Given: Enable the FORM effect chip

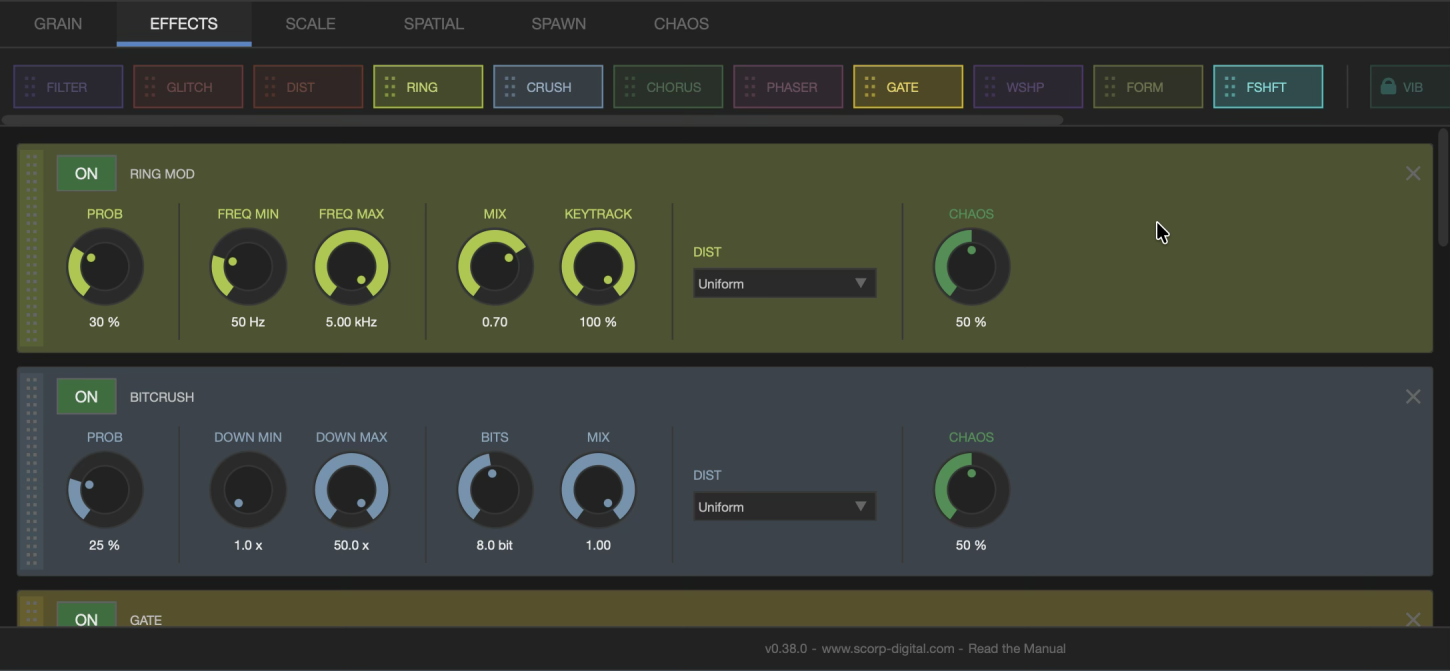Looking at the screenshot, I should (x=1148, y=87).
